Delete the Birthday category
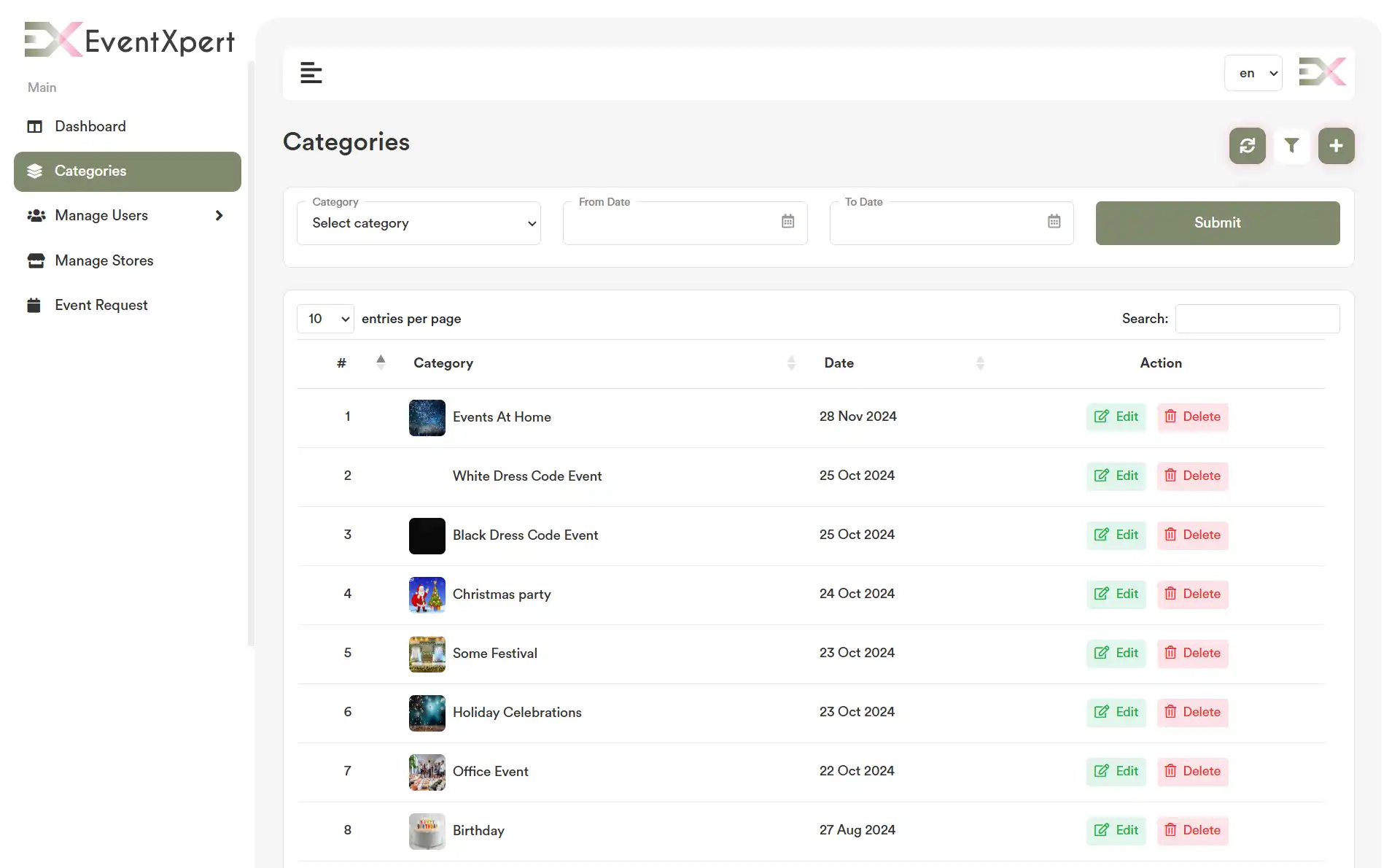The height and width of the screenshot is (868, 1400). pos(1192,831)
